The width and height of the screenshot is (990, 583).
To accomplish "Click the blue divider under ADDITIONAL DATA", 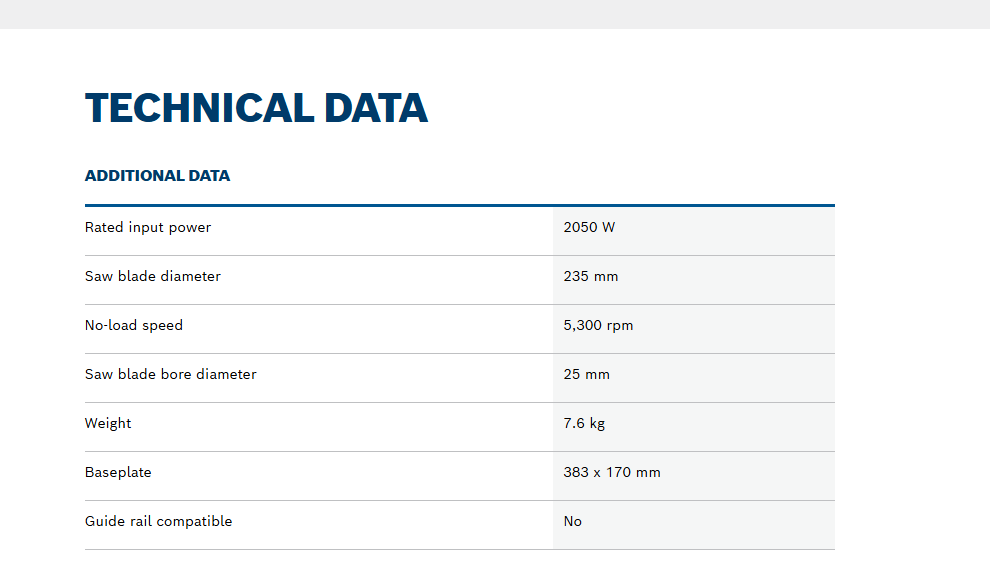I will pyautogui.click(x=459, y=205).
